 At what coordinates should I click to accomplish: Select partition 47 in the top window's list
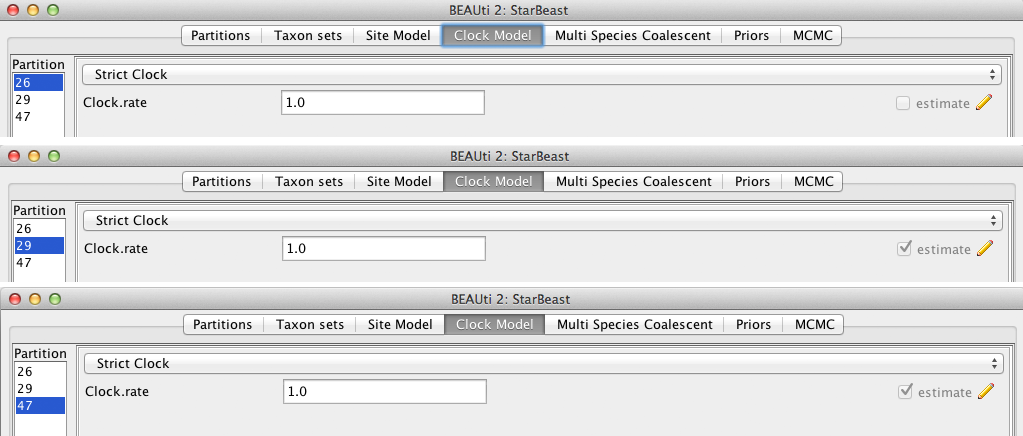(x=23, y=116)
